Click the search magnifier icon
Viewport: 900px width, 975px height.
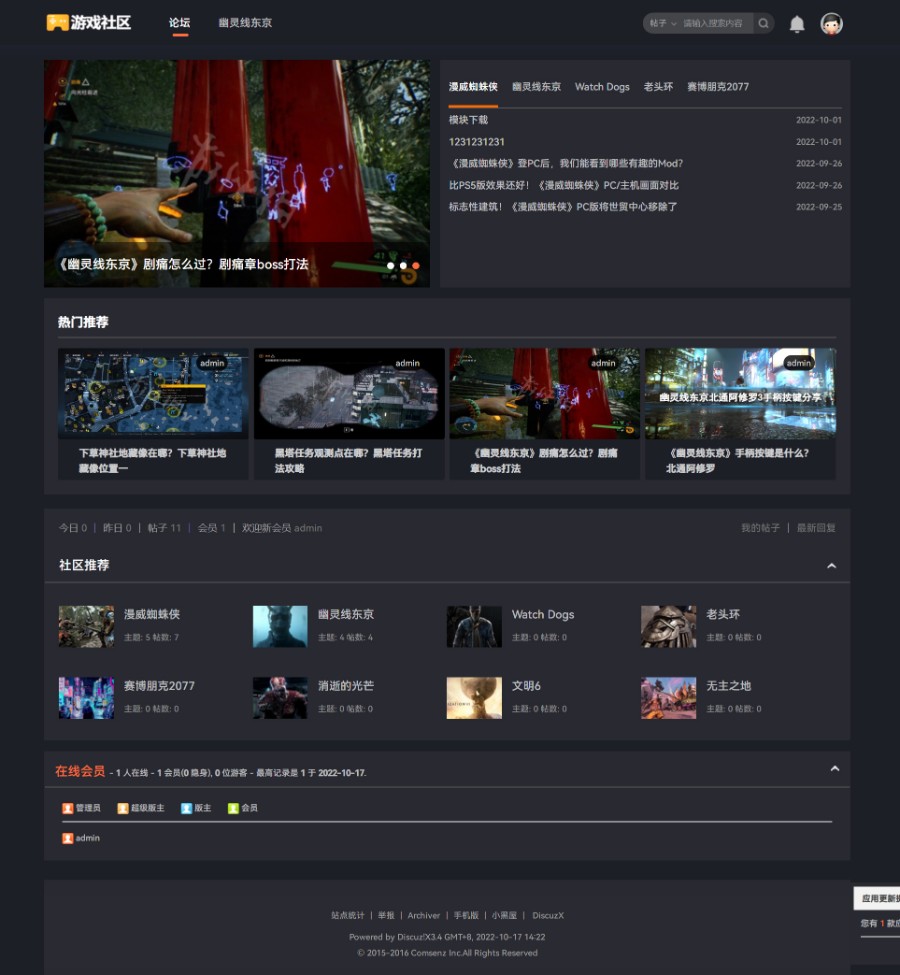763,24
